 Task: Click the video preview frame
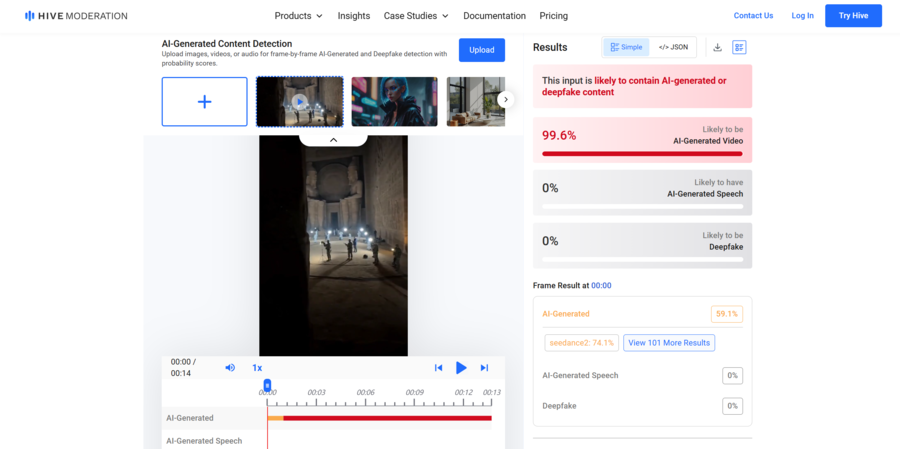[x=333, y=246]
